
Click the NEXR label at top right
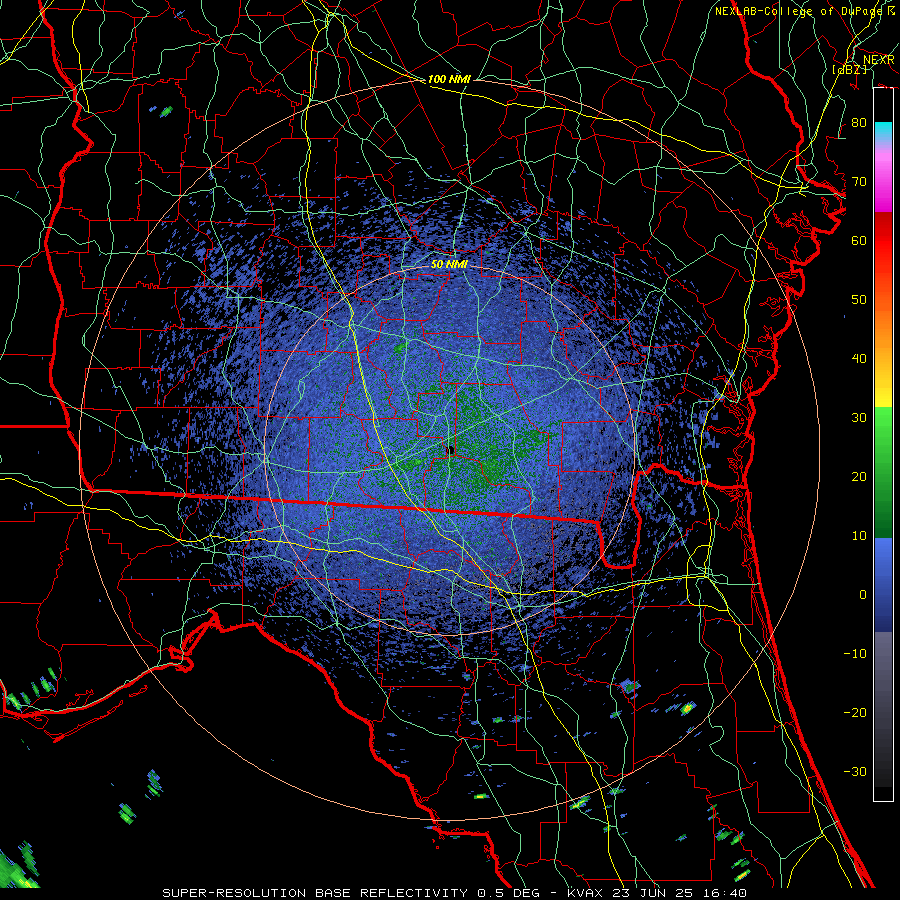pyautogui.click(x=879, y=60)
